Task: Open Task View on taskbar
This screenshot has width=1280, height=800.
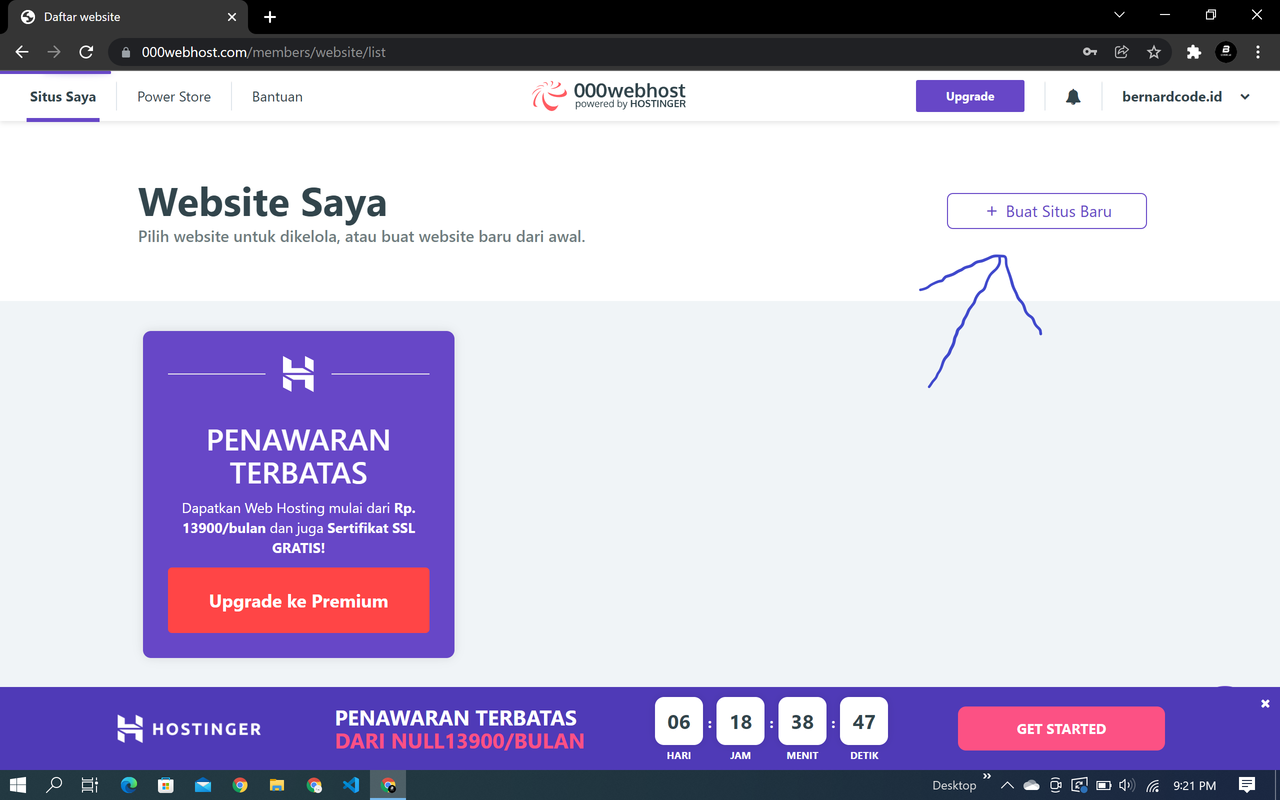Action: click(x=89, y=785)
